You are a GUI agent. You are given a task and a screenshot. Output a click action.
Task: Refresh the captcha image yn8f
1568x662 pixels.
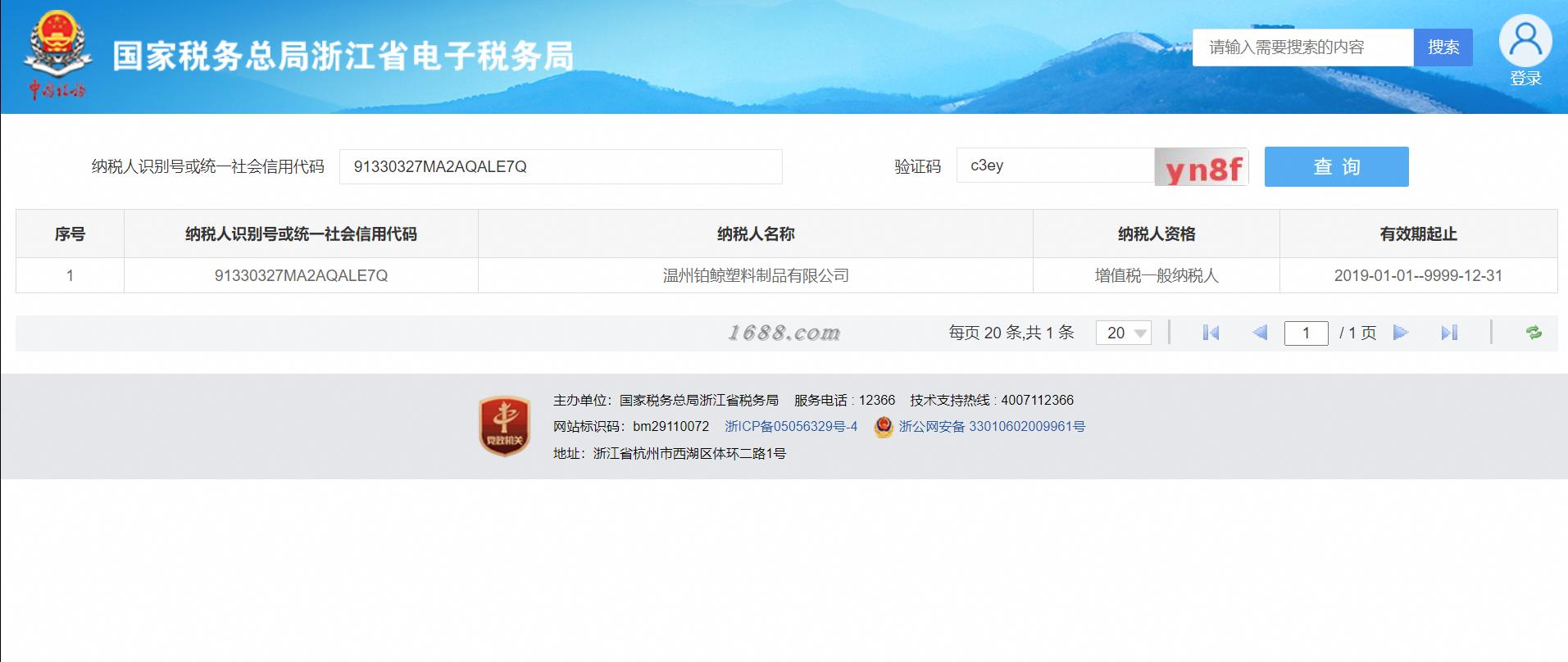tap(1202, 167)
